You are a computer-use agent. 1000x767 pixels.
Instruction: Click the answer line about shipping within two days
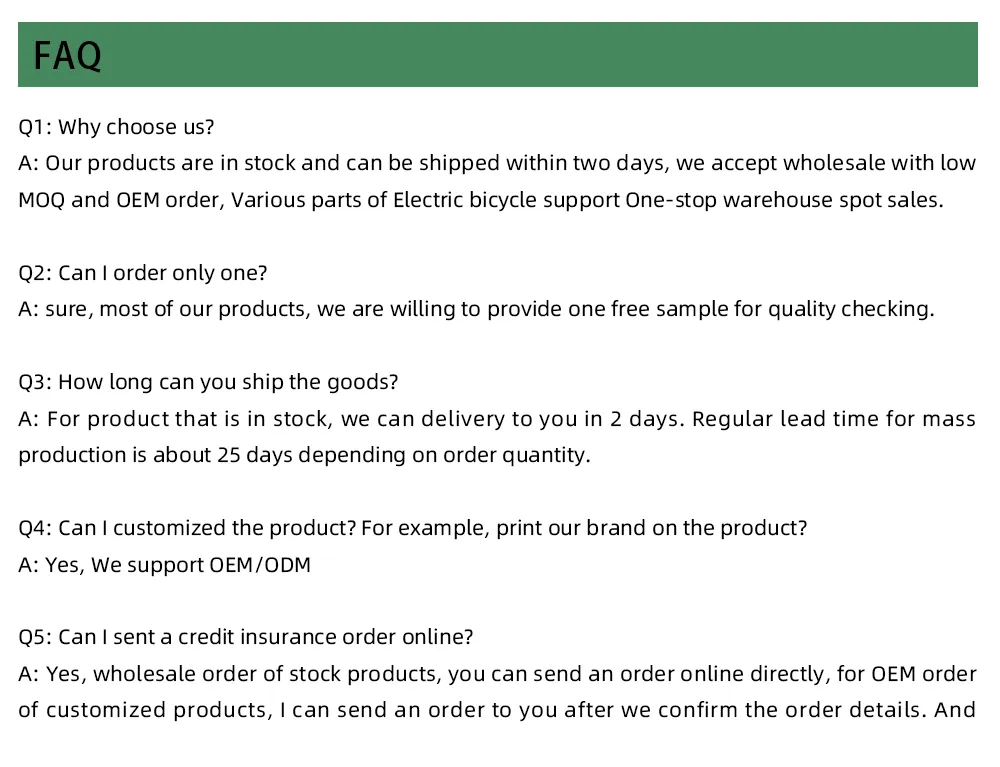pyautogui.click(x=497, y=163)
